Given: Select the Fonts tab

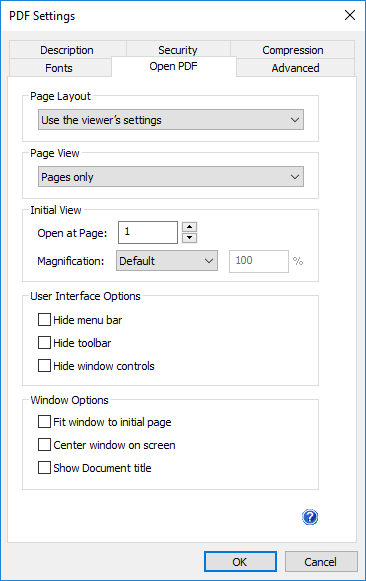Looking at the screenshot, I should point(59,68).
